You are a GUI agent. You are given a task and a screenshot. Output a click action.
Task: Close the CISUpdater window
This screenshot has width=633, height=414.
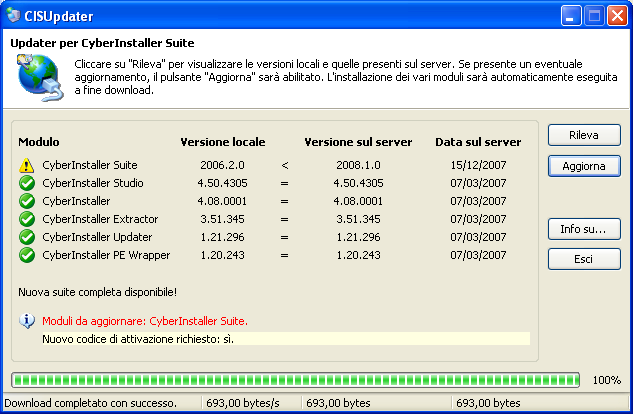click(x=618, y=16)
